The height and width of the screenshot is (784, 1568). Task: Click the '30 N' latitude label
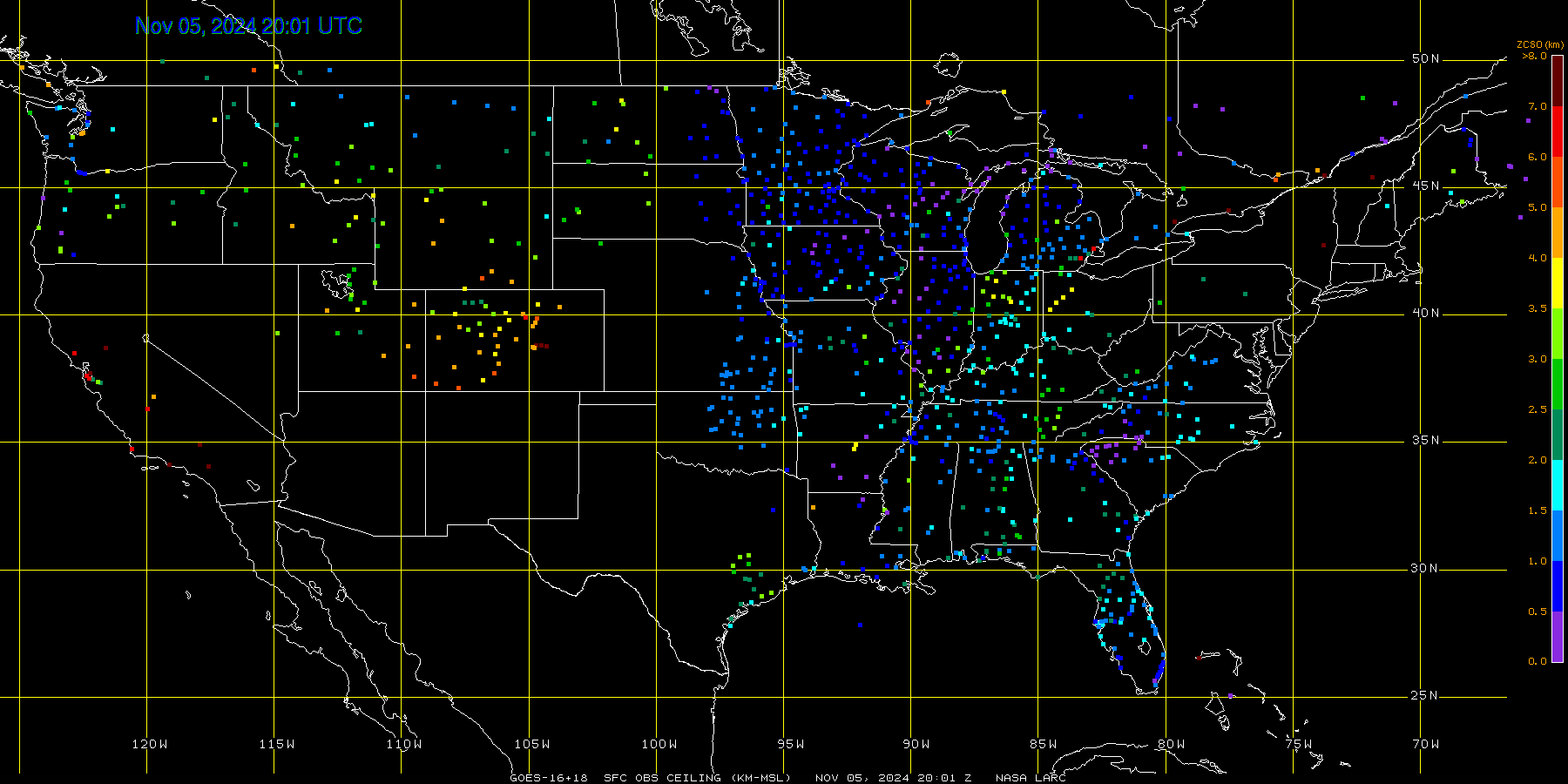click(x=1425, y=568)
